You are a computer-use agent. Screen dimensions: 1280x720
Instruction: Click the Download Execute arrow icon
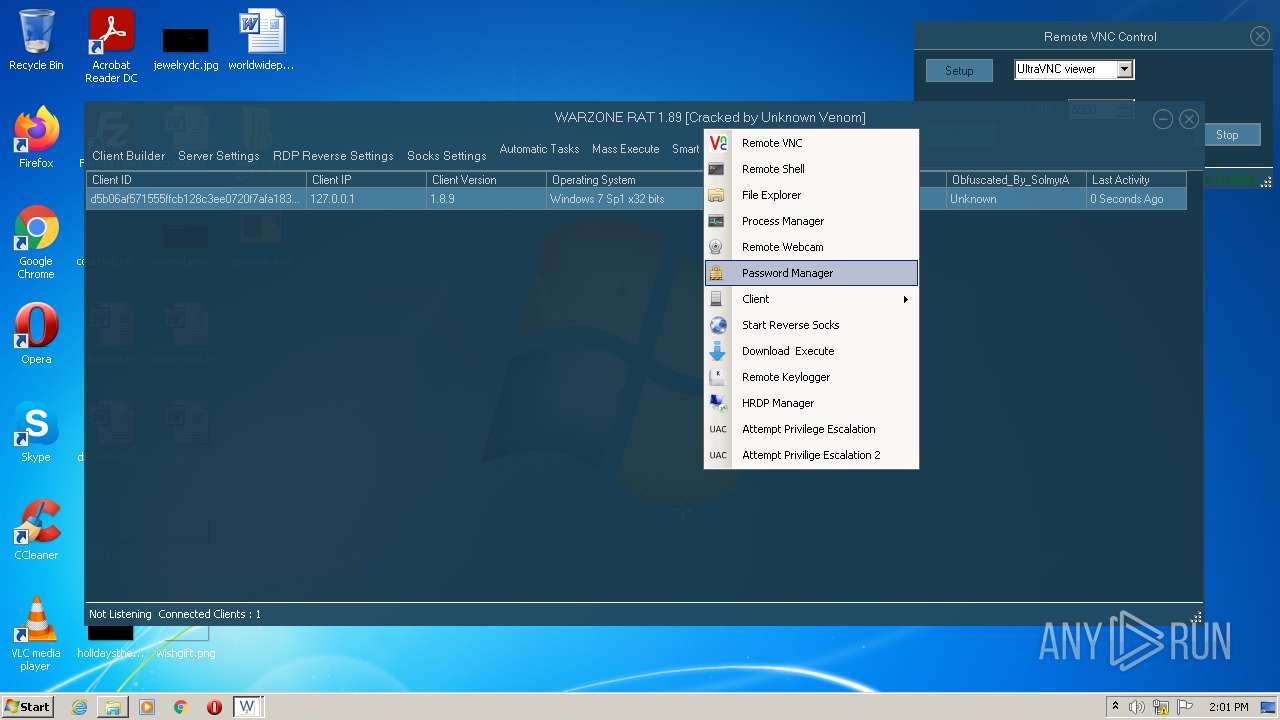pyautogui.click(x=717, y=351)
